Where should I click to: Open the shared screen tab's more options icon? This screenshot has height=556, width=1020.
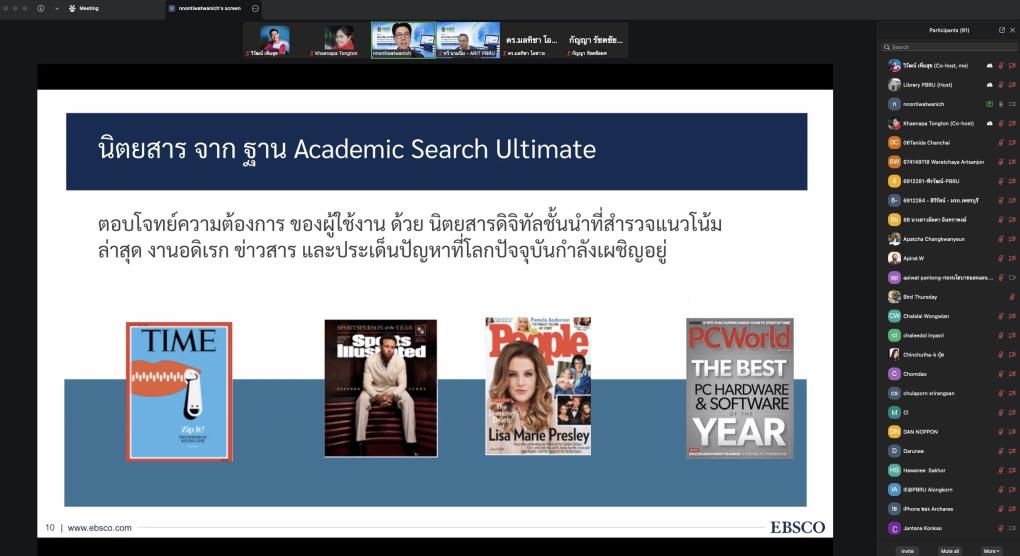255,8
